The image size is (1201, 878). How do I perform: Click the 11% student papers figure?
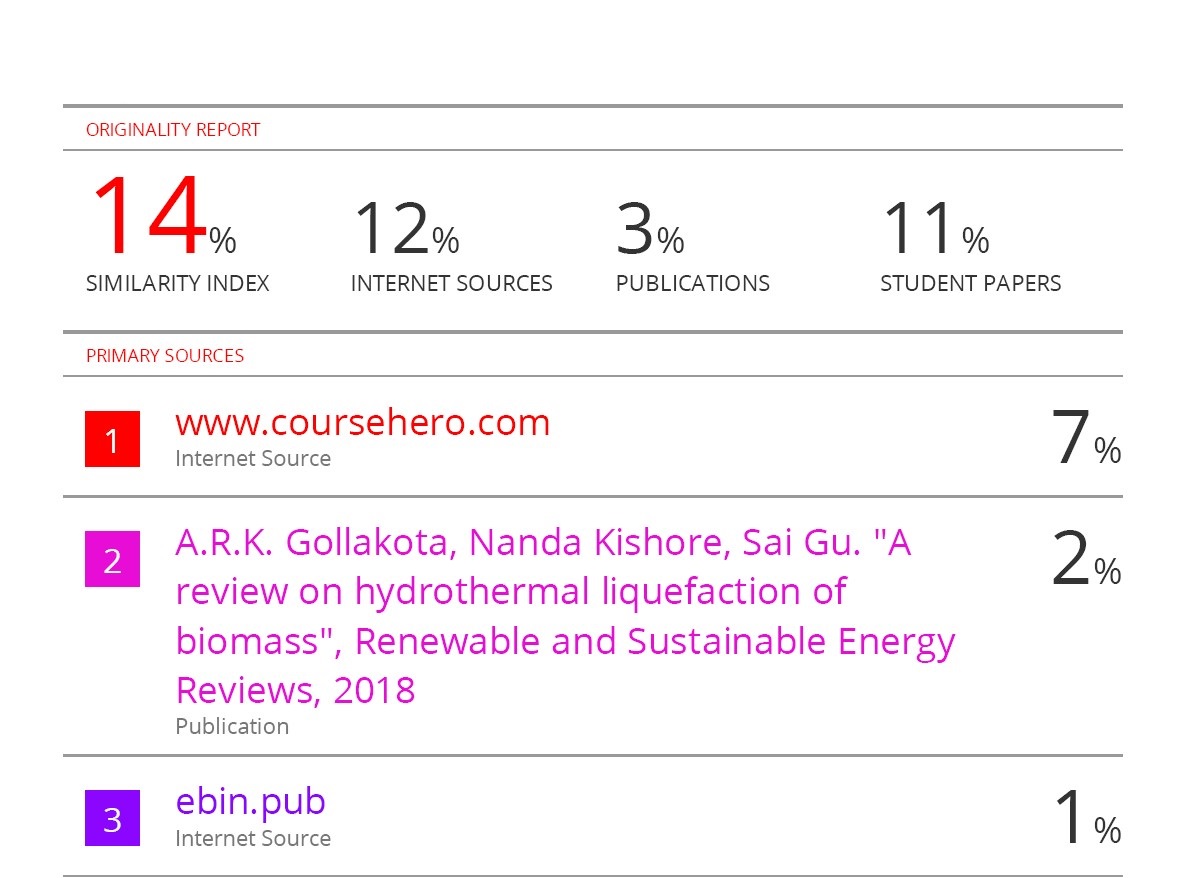(x=934, y=228)
